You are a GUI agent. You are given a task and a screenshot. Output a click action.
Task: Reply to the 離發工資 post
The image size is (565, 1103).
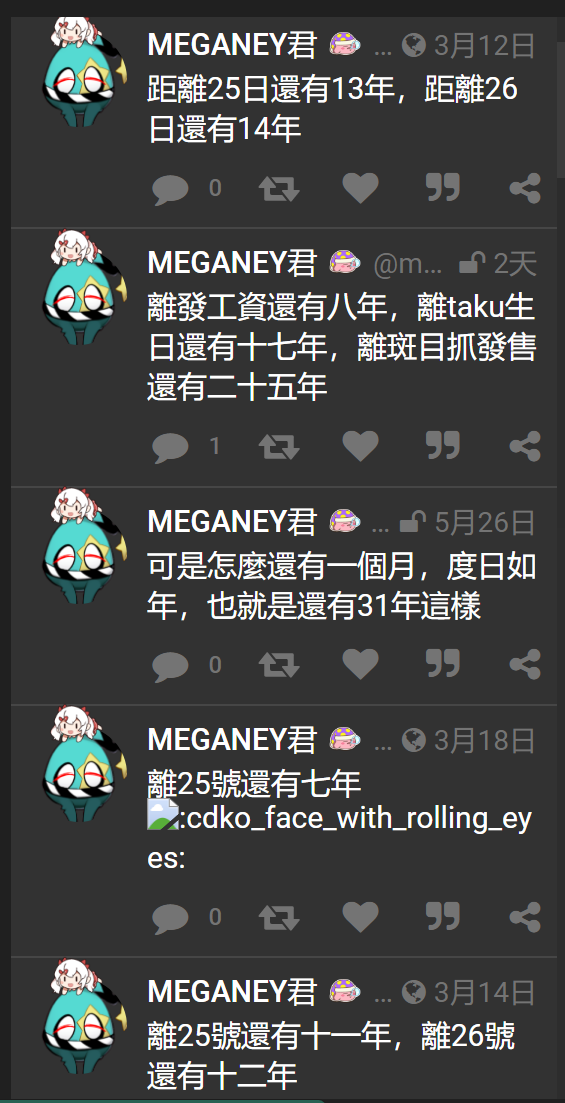170,447
